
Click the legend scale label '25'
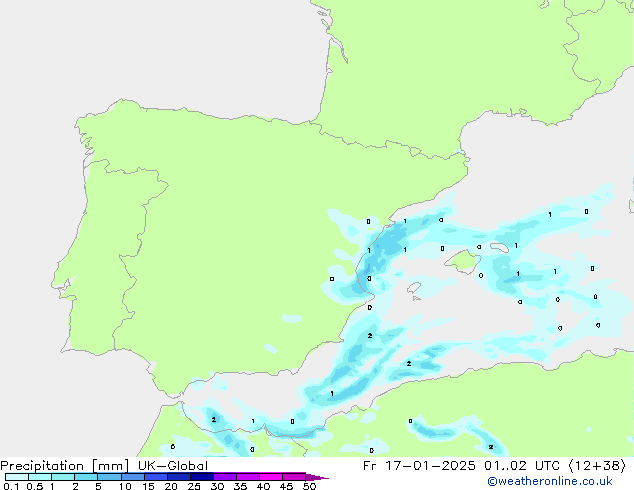(194, 486)
